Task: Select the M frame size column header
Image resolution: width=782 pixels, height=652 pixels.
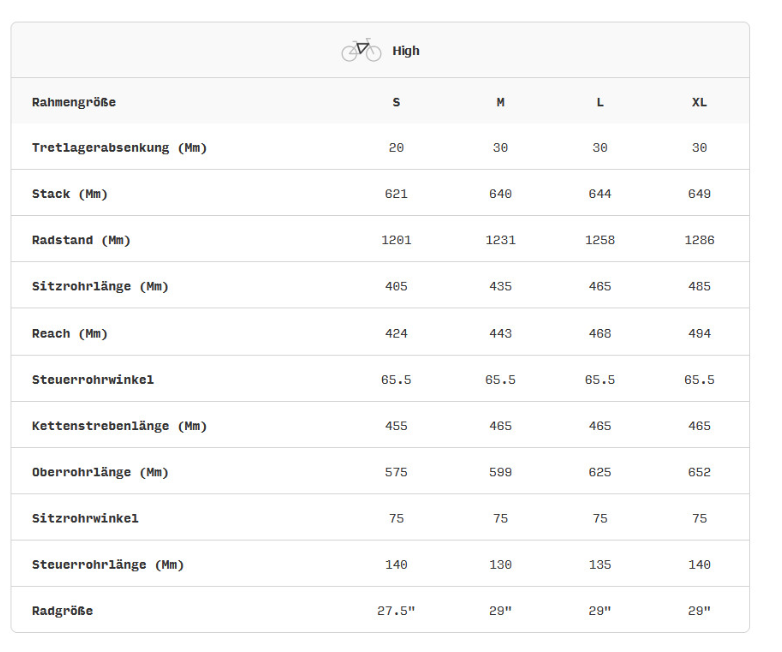Action: coord(500,102)
